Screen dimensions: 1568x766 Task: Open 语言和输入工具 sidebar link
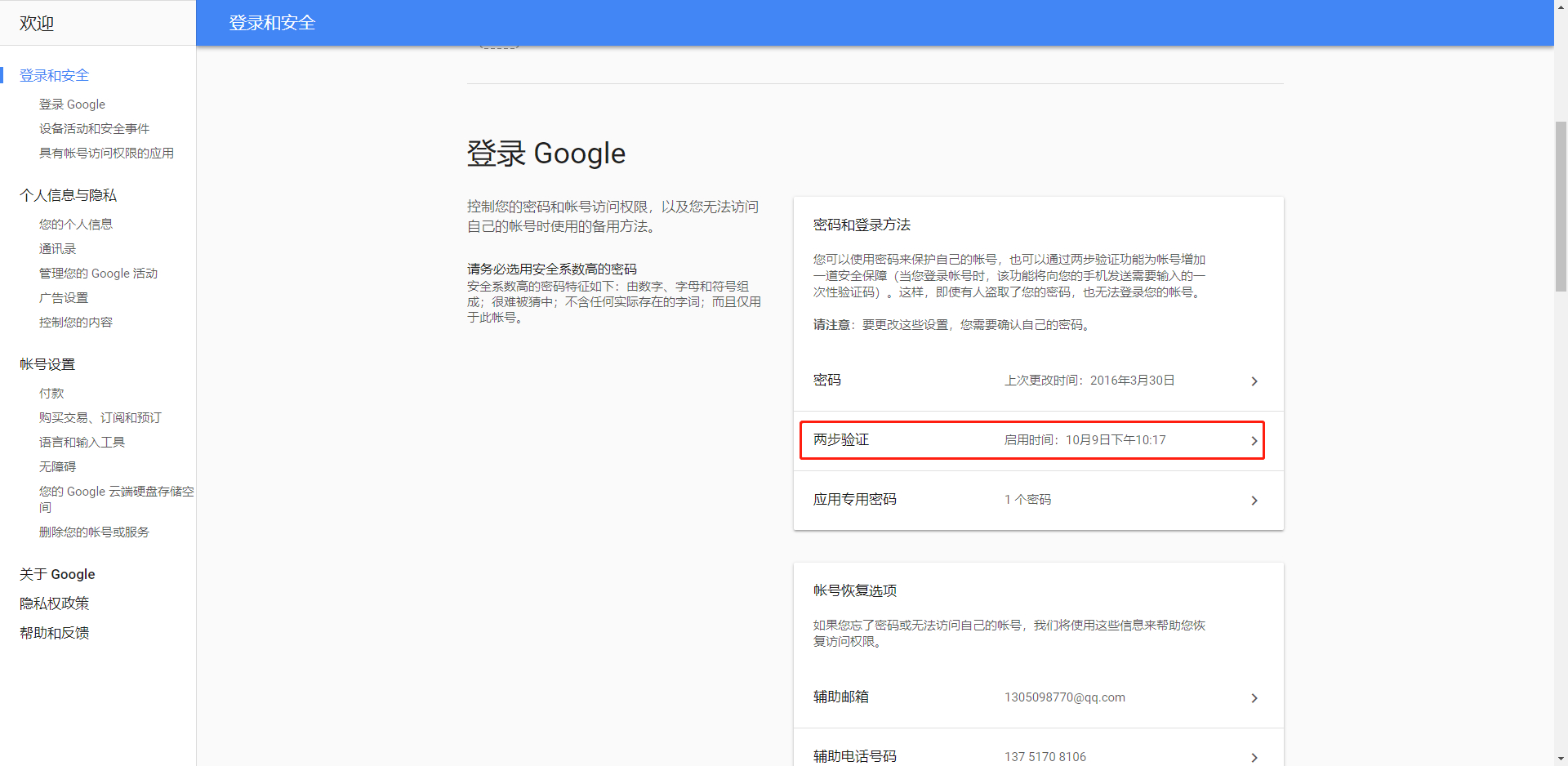[x=82, y=443]
